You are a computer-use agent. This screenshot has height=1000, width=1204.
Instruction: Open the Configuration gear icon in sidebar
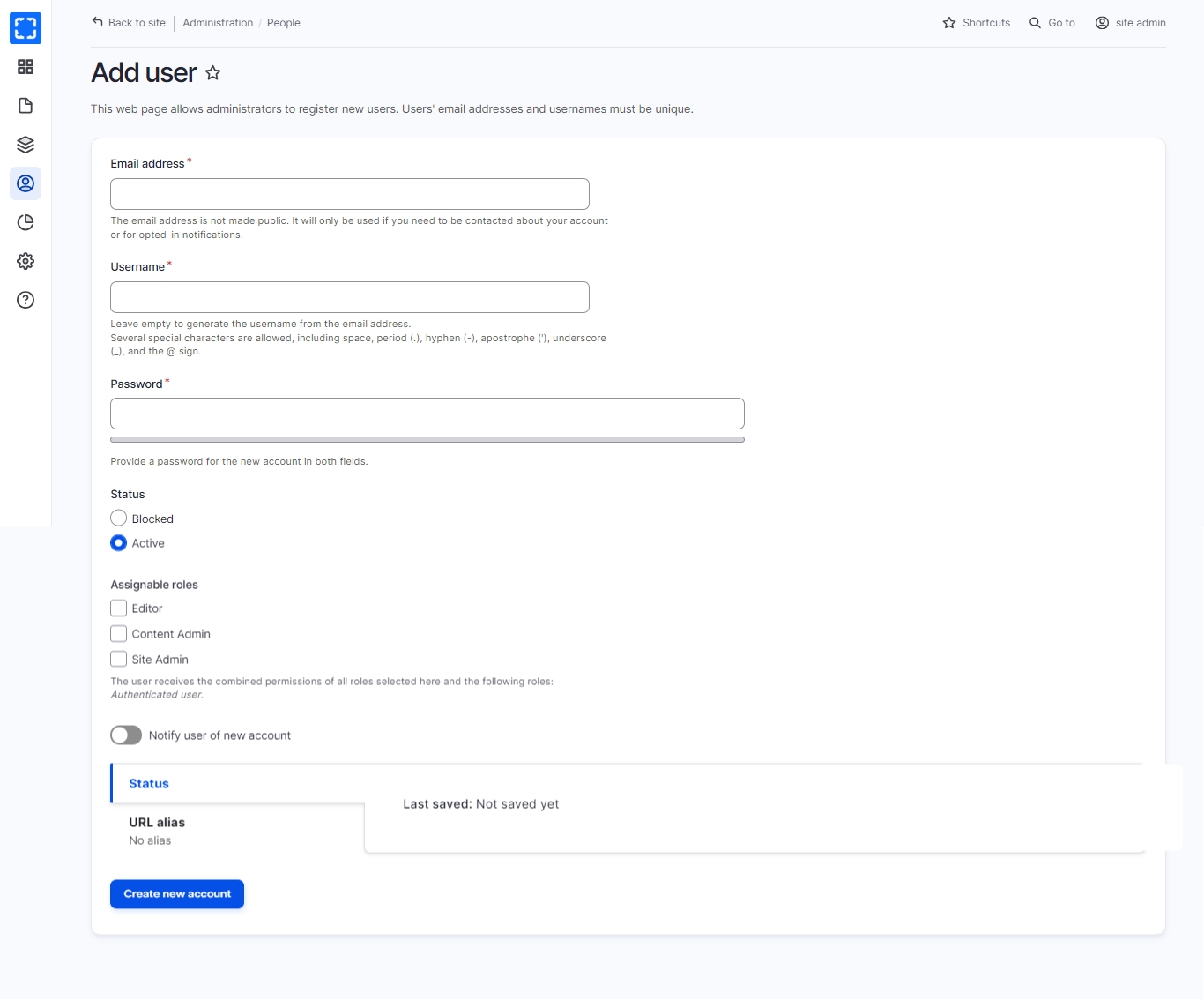click(x=26, y=261)
